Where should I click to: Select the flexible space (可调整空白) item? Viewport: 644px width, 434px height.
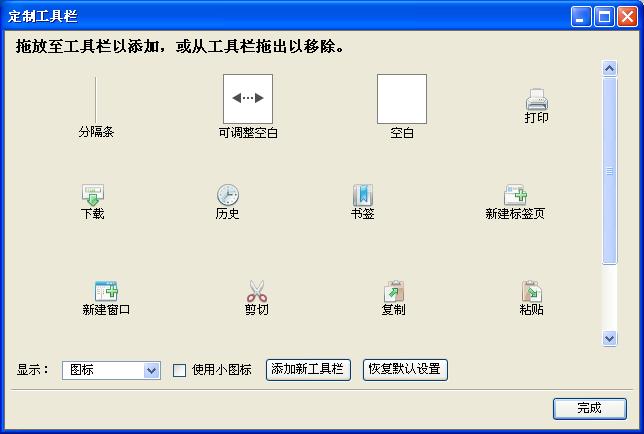(248, 99)
